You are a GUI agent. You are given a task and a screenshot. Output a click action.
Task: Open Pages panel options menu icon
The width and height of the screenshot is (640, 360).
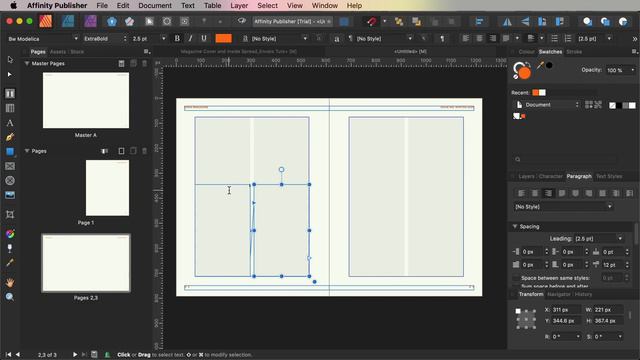point(147,52)
